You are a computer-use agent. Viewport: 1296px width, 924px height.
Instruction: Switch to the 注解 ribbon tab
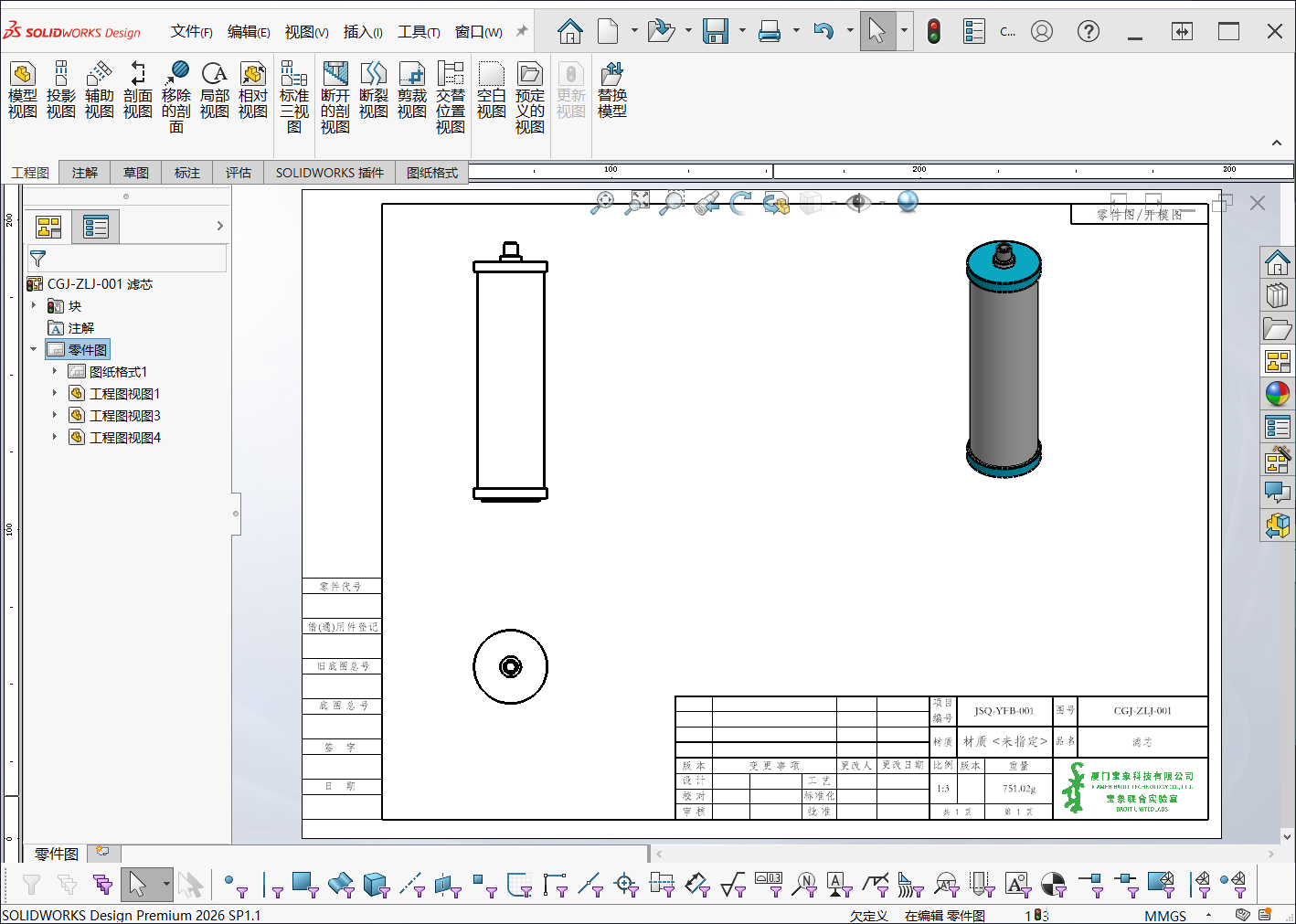[84, 173]
